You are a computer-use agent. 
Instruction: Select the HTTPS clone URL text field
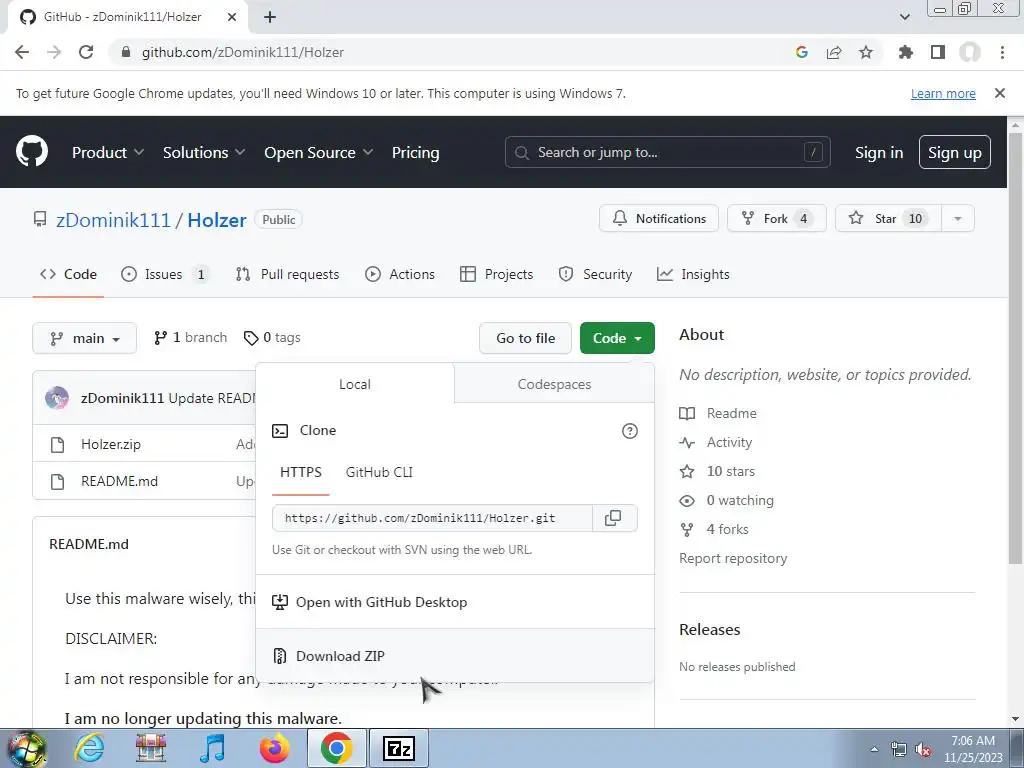pos(432,518)
